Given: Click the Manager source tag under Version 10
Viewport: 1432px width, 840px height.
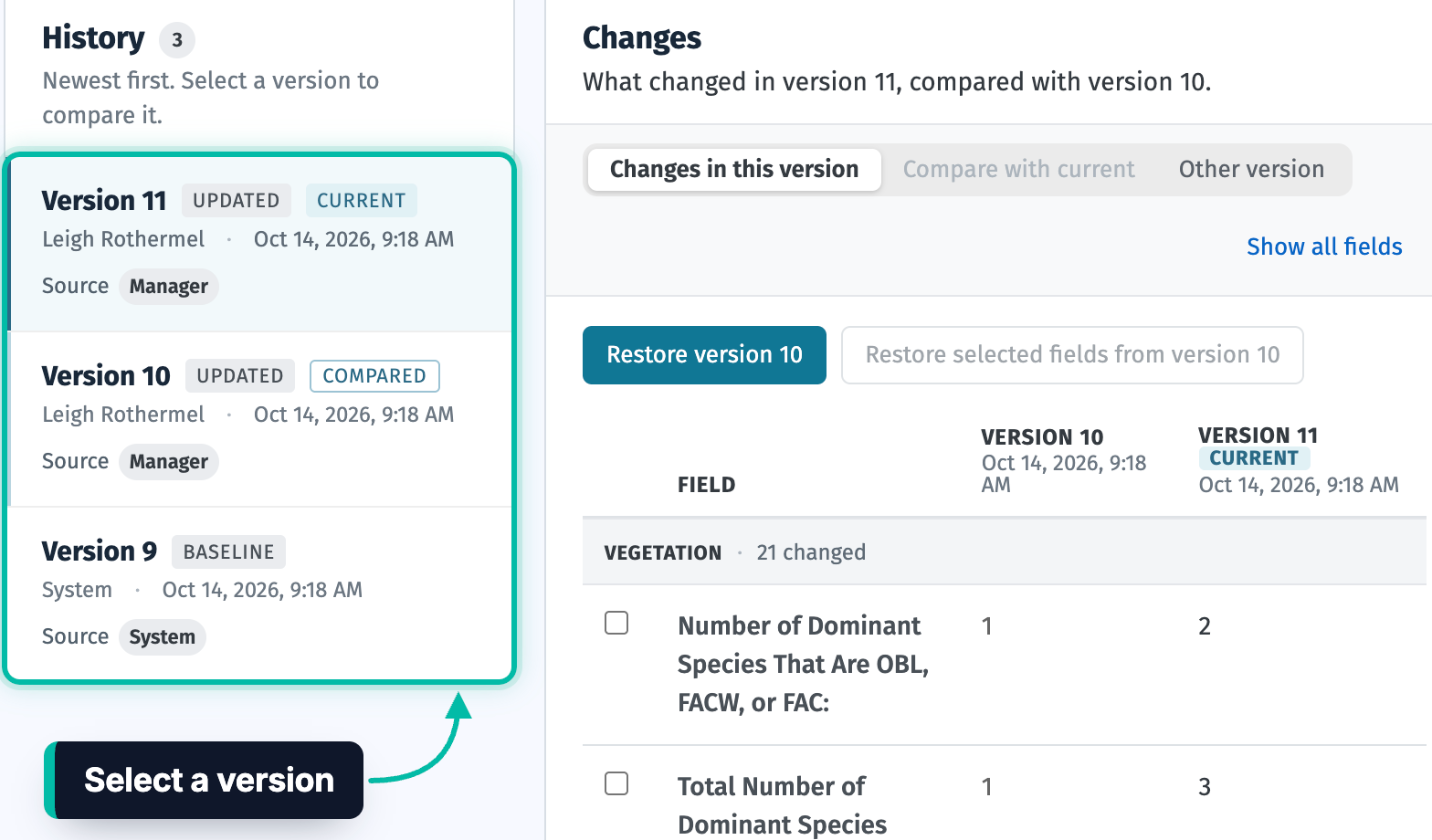Looking at the screenshot, I should [x=169, y=461].
